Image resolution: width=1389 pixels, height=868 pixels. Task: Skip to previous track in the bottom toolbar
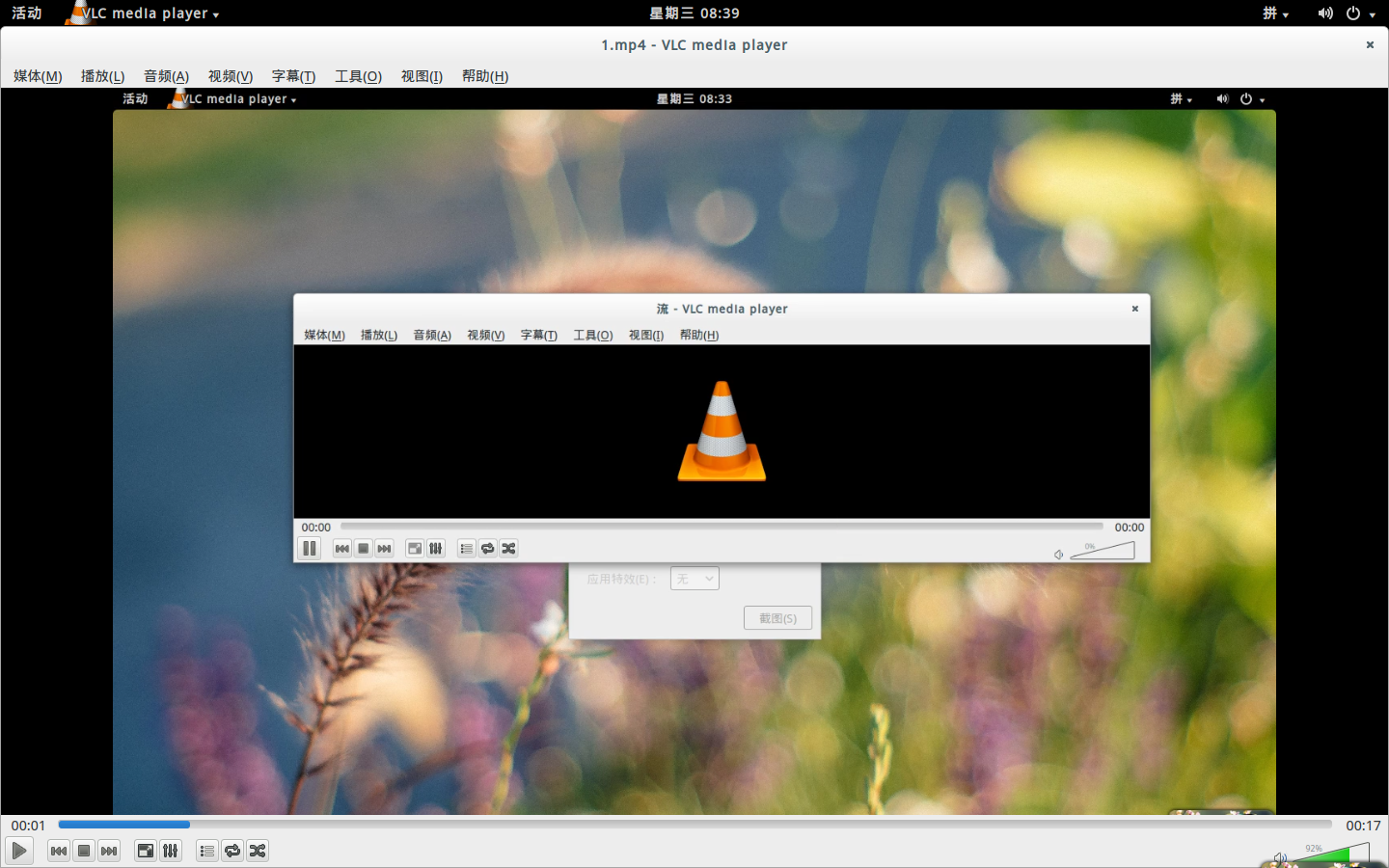pyautogui.click(x=59, y=851)
